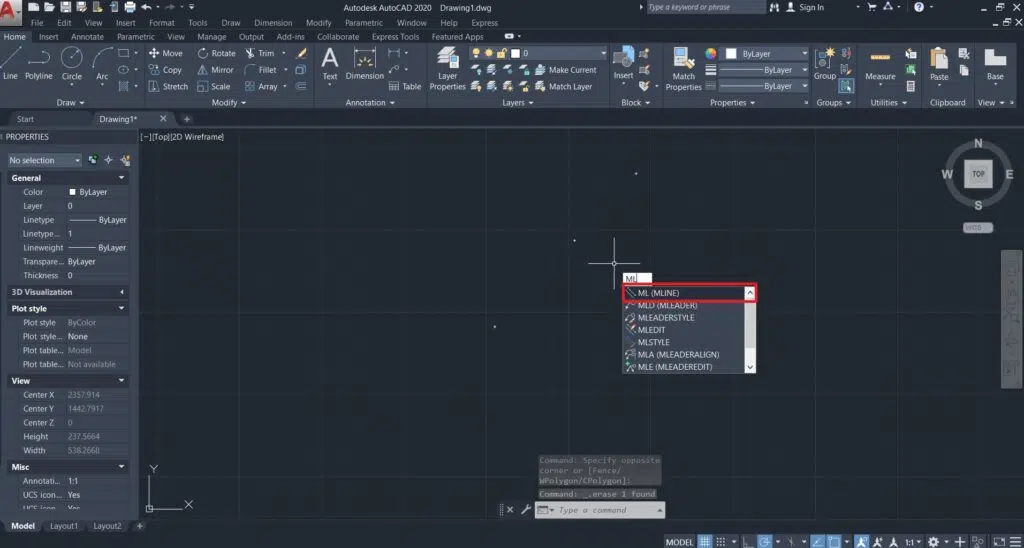
Task: Click the Arc tool icon
Action: 102,60
